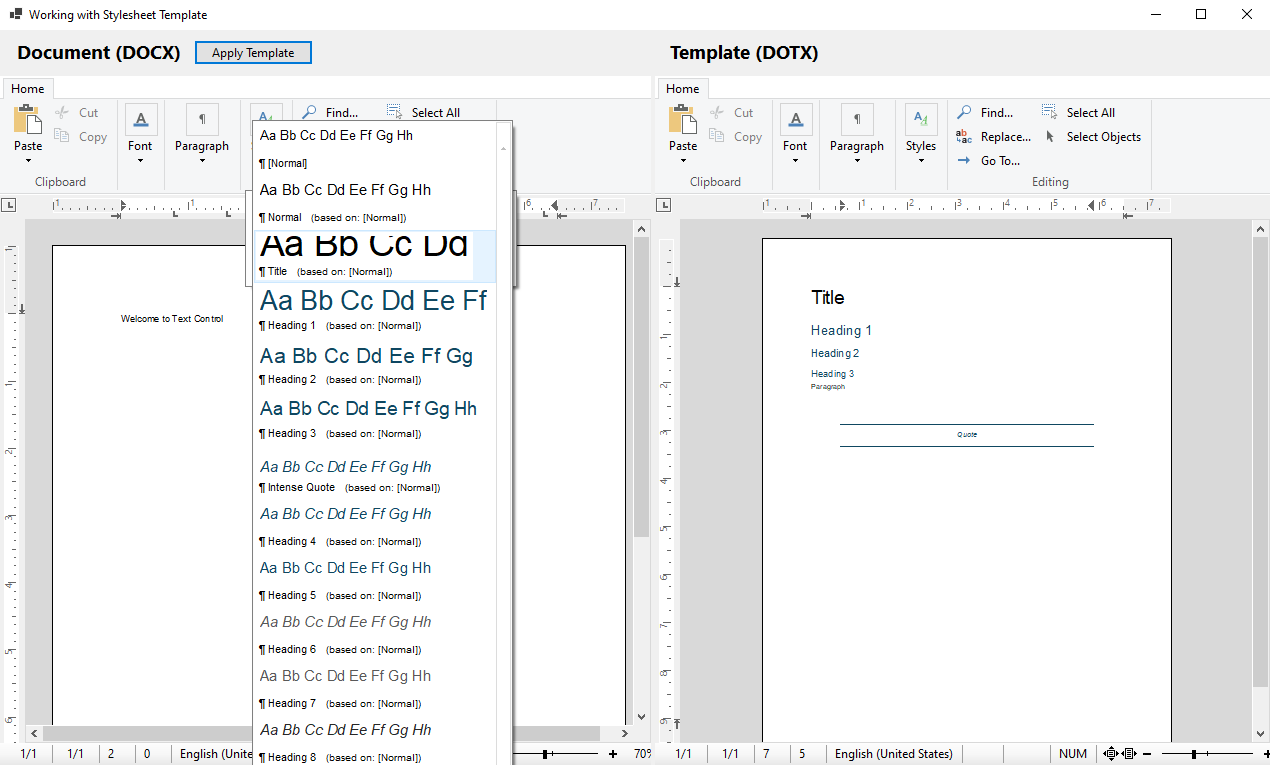Choose Heading 3 style from list

(375, 419)
